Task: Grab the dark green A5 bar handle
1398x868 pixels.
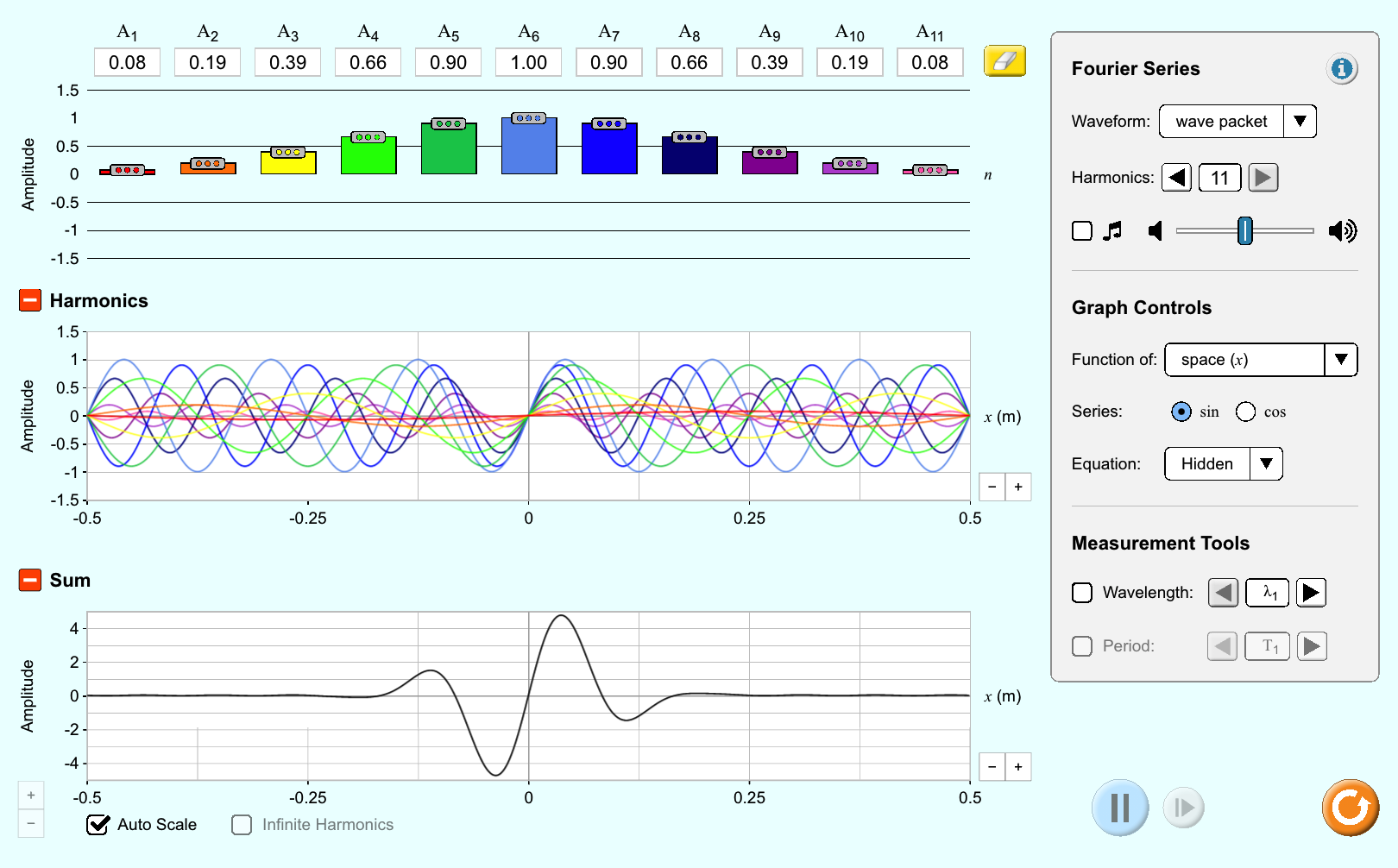Action: pyautogui.click(x=448, y=124)
